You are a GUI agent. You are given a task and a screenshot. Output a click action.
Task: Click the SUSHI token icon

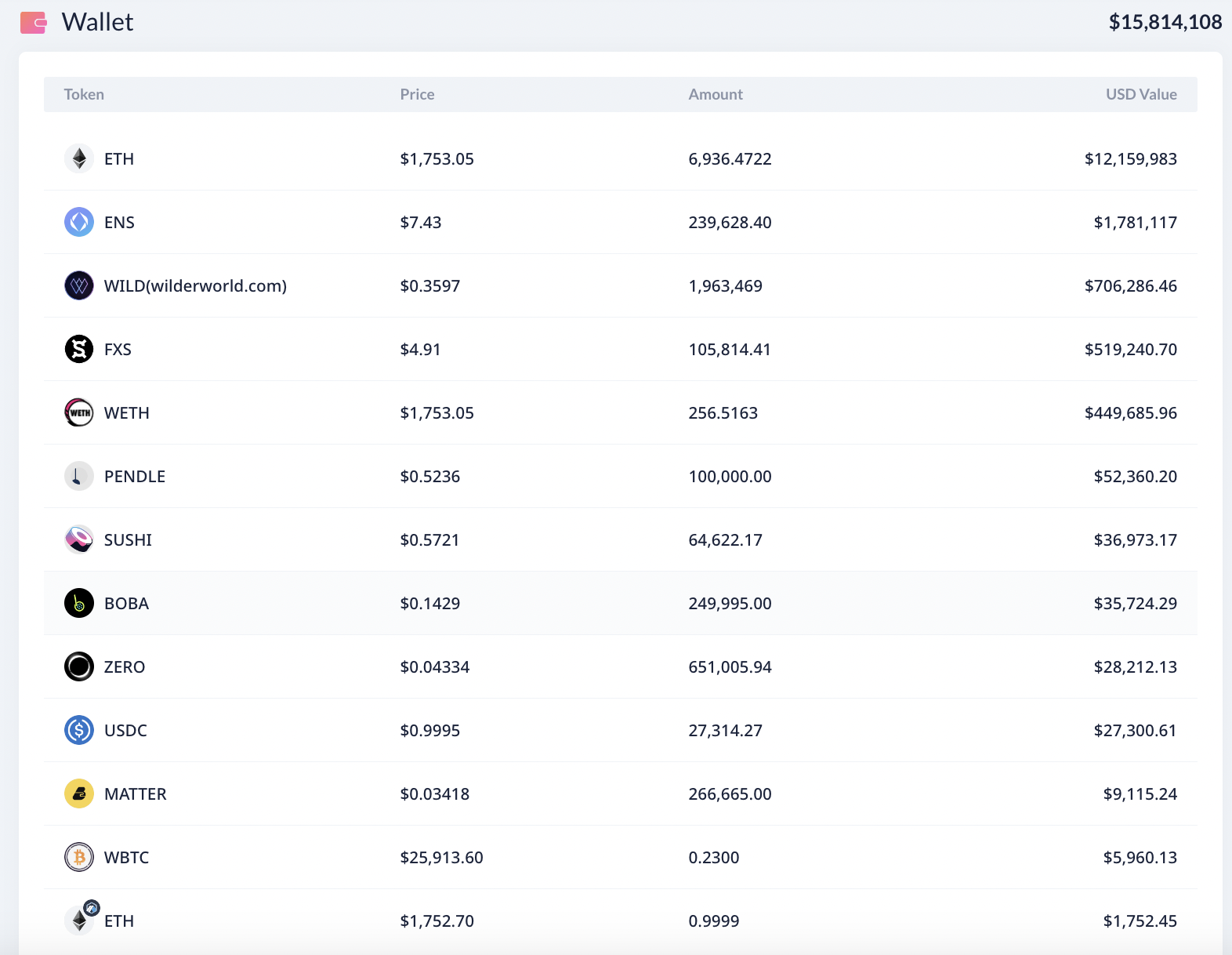click(79, 539)
